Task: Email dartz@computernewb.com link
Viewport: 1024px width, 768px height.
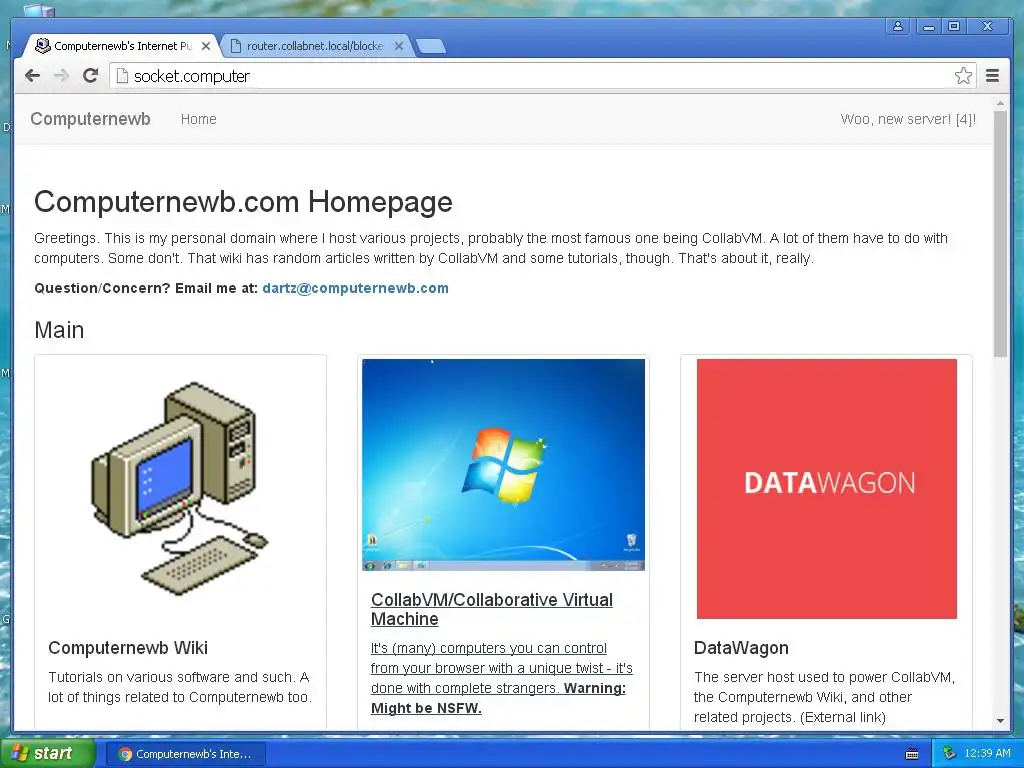Action: tap(355, 288)
